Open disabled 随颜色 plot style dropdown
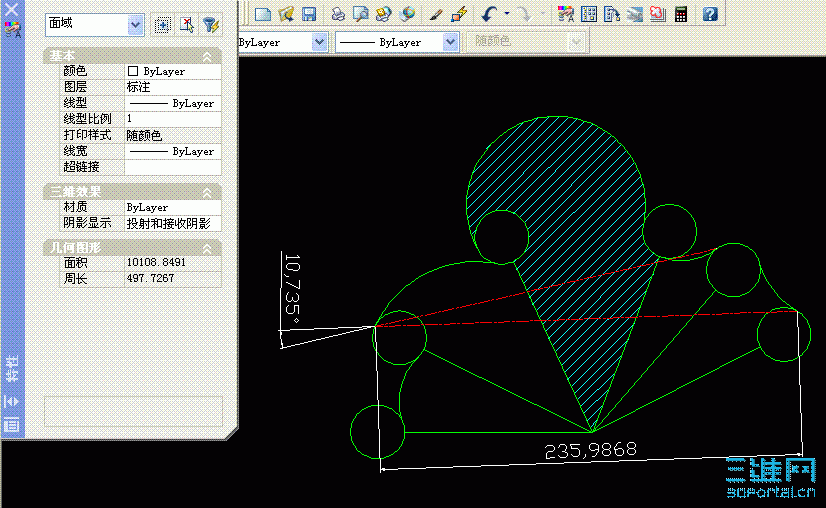The width and height of the screenshot is (826, 508). coord(577,42)
